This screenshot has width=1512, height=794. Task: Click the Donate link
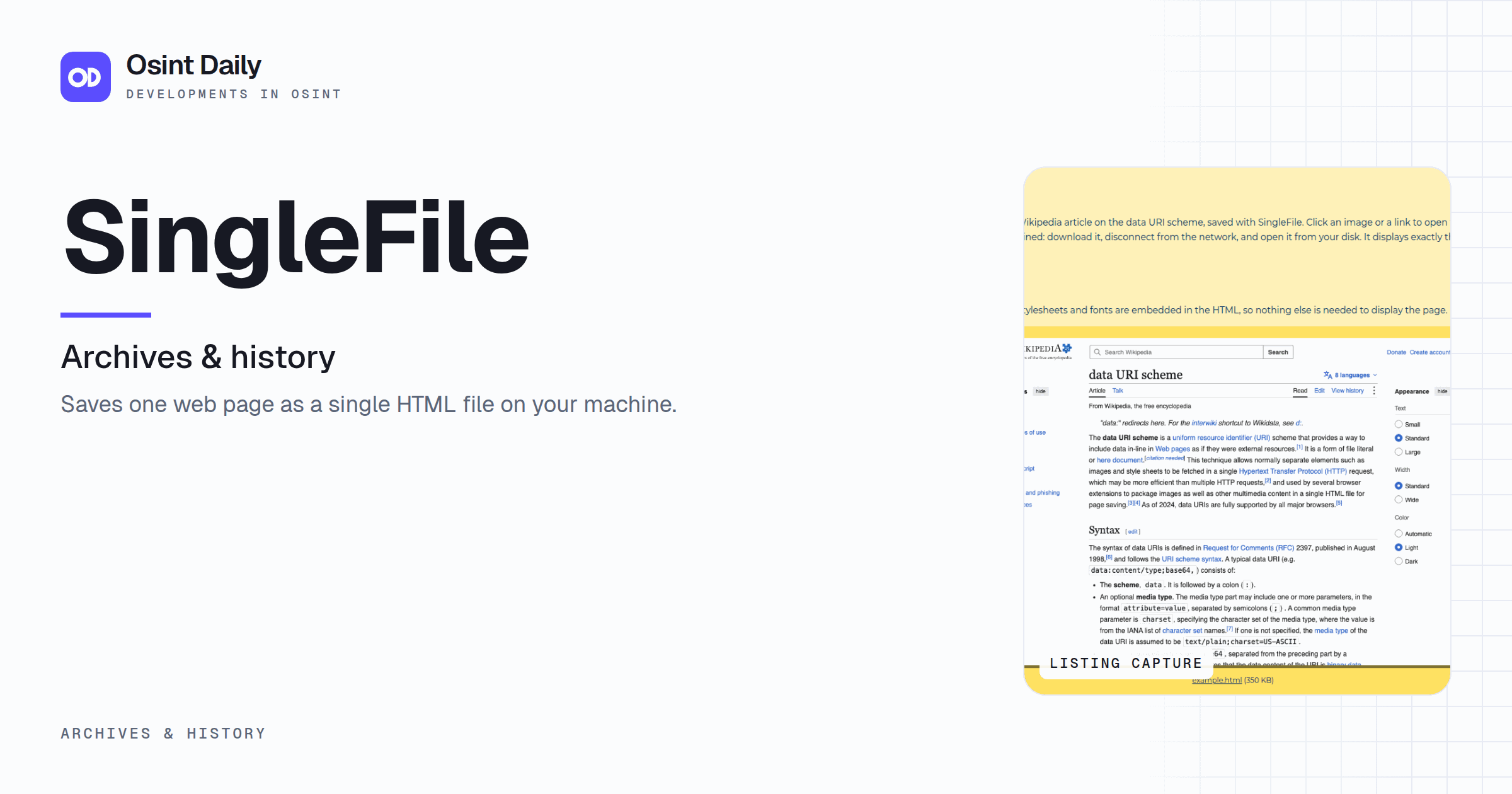(x=1396, y=352)
